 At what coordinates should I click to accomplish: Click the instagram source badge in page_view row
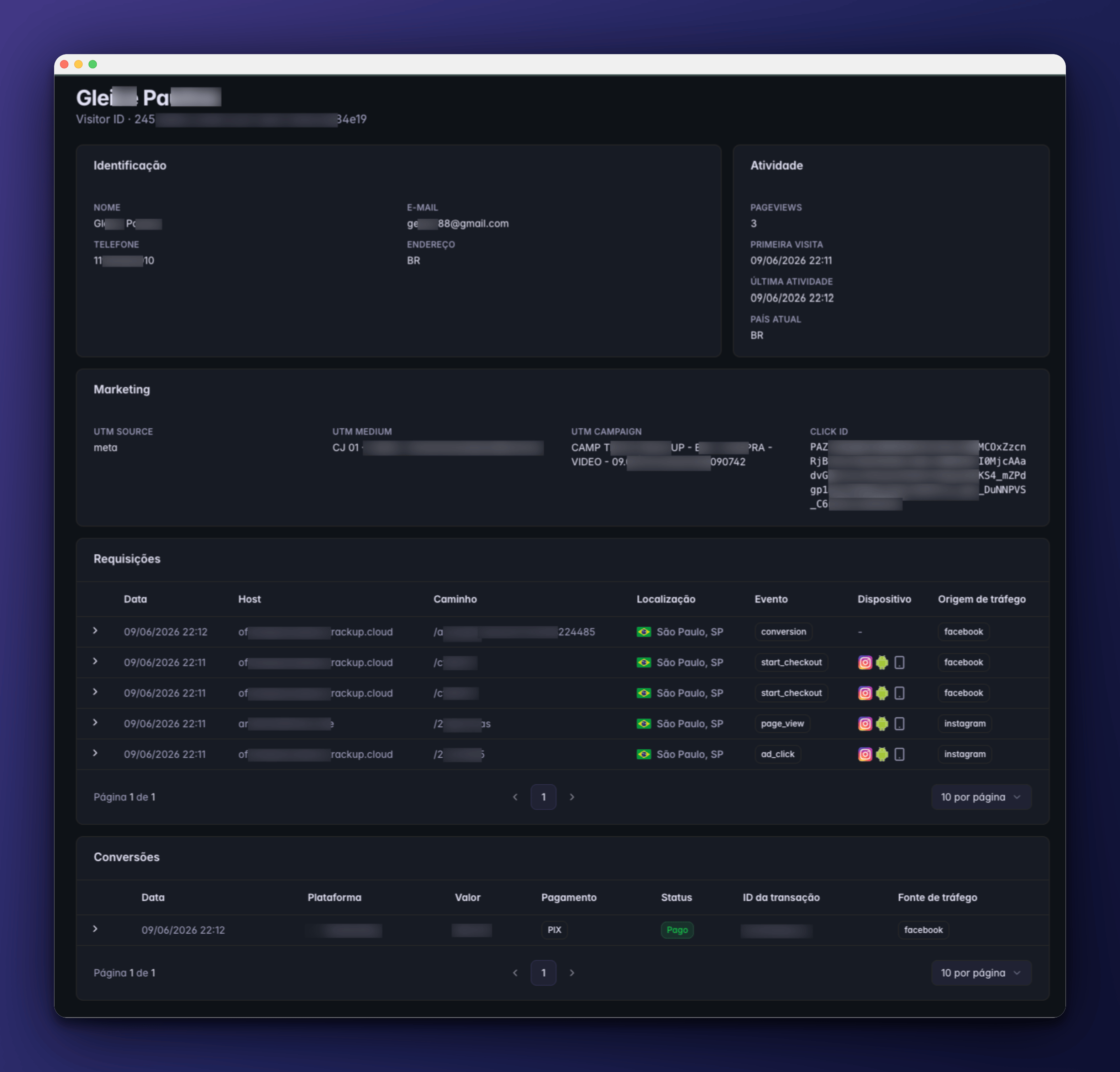pyautogui.click(x=964, y=723)
